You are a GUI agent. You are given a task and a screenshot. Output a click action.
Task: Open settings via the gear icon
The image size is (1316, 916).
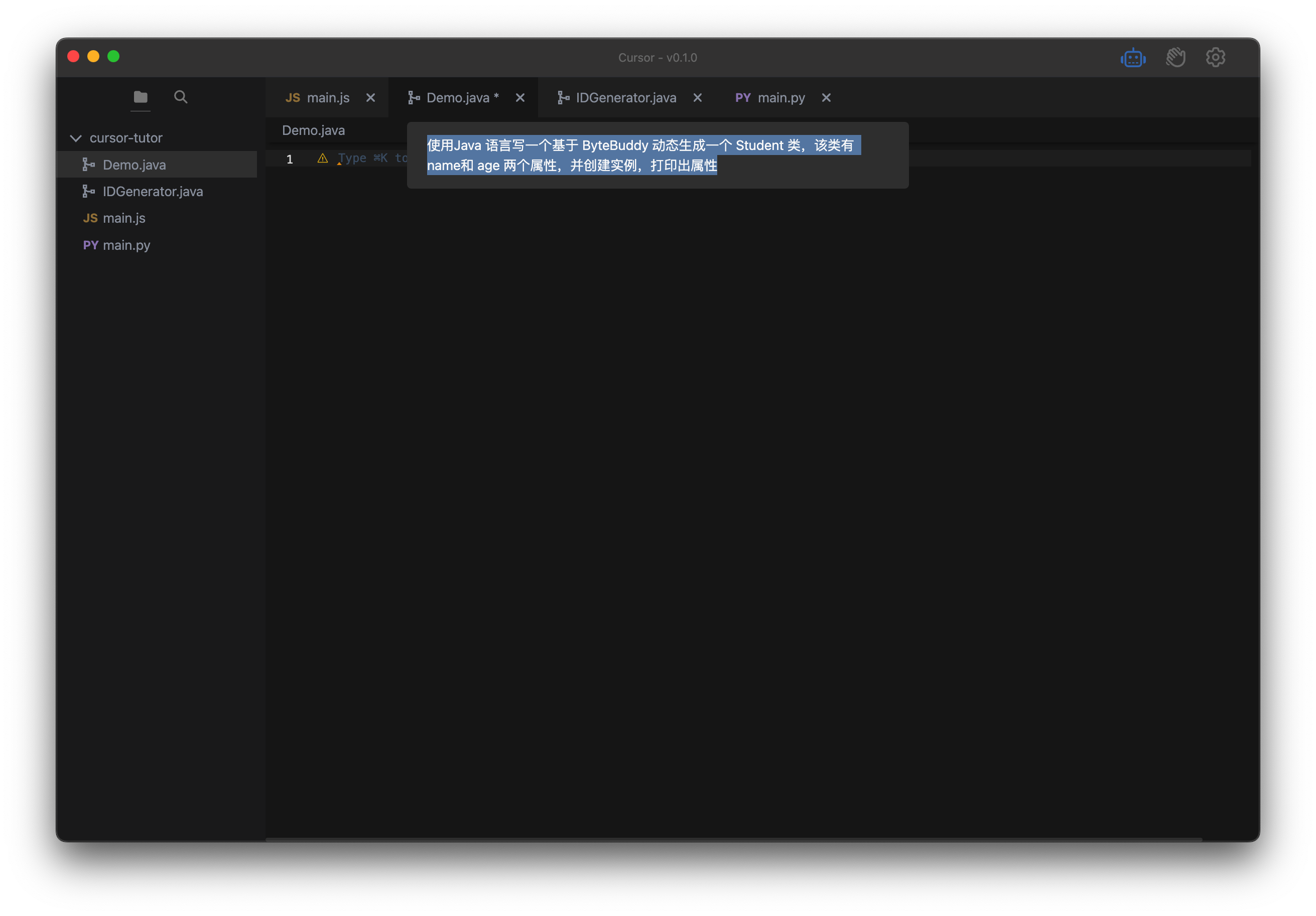[x=1215, y=57]
